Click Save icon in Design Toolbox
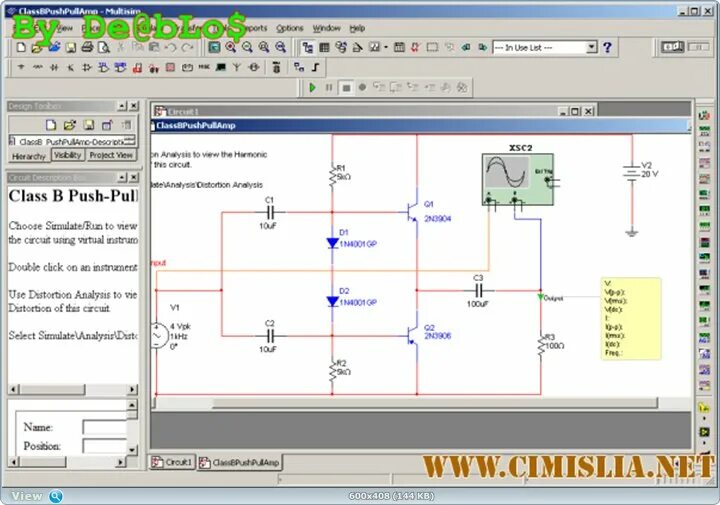The height and width of the screenshot is (505, 720). [x=89, y=125]
